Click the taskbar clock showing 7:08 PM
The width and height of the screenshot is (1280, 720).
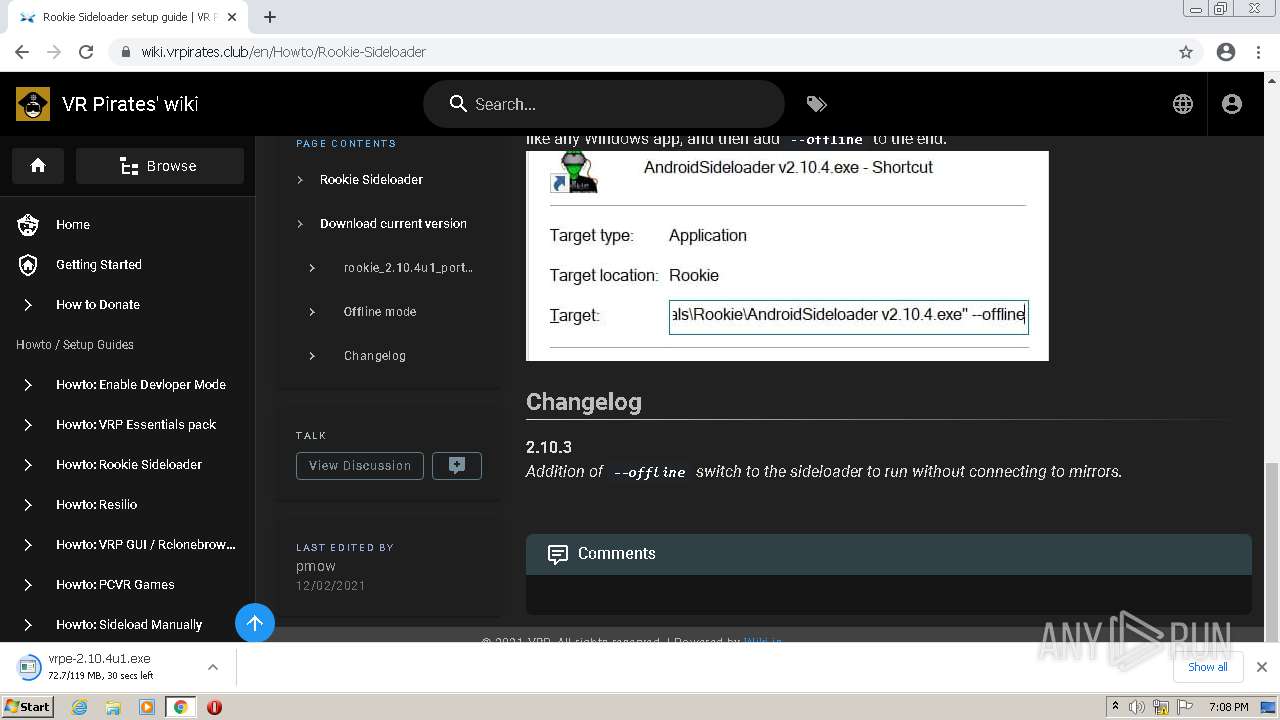(1228, 707)
